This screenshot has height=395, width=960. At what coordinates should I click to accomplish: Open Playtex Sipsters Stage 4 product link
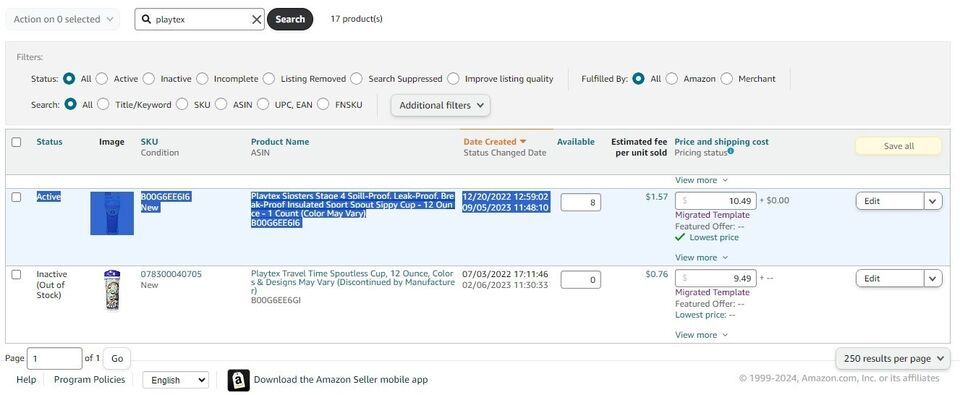click(x=353, y=205)
